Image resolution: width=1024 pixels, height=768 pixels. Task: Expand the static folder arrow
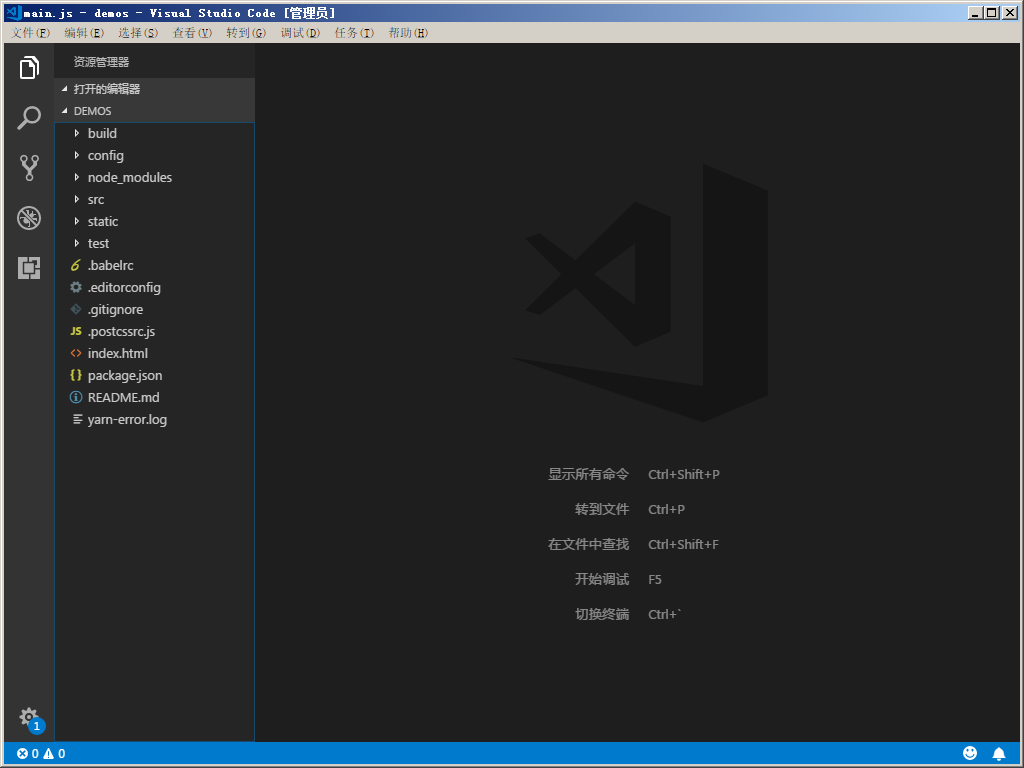[x=76, y=221]
